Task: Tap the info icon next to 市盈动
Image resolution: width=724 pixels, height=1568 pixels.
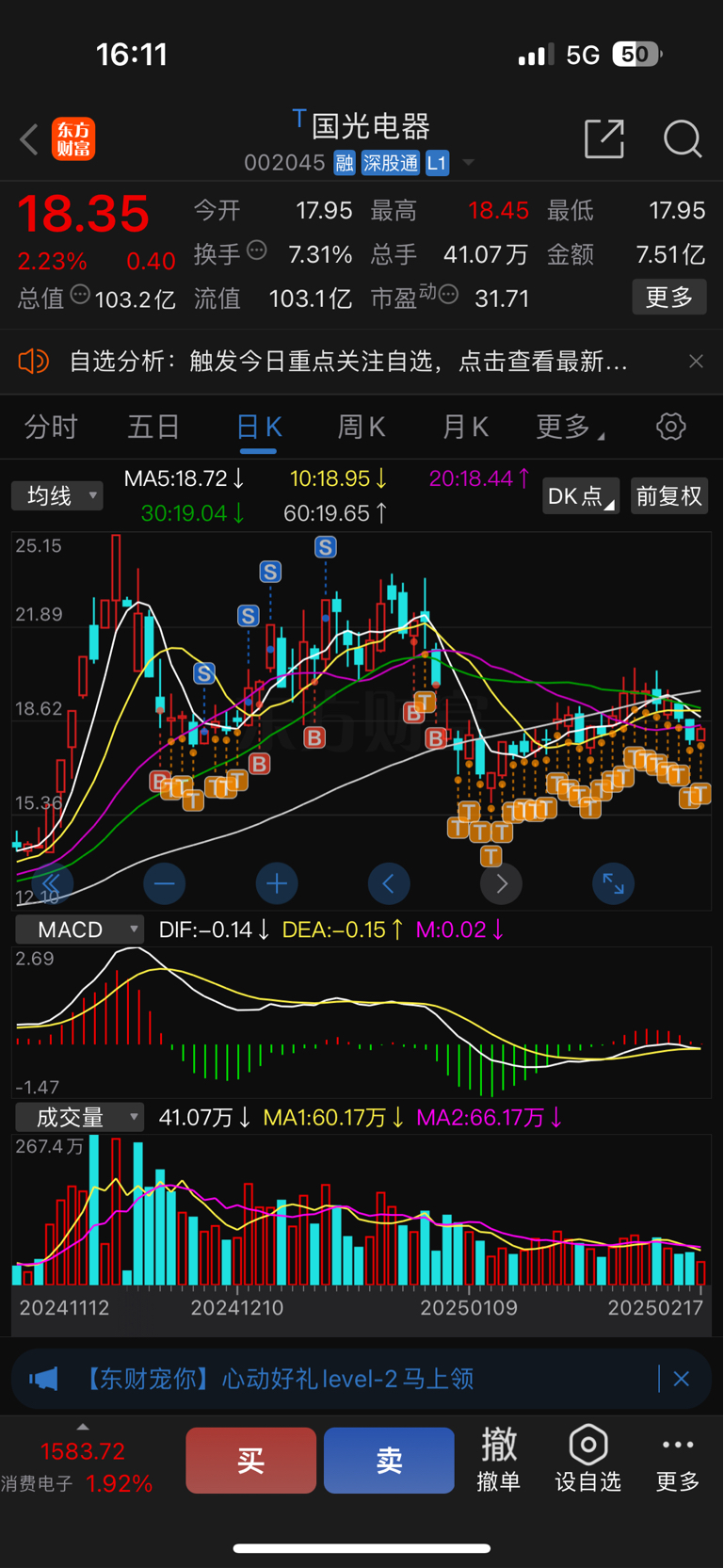Action: click(448, 296)
